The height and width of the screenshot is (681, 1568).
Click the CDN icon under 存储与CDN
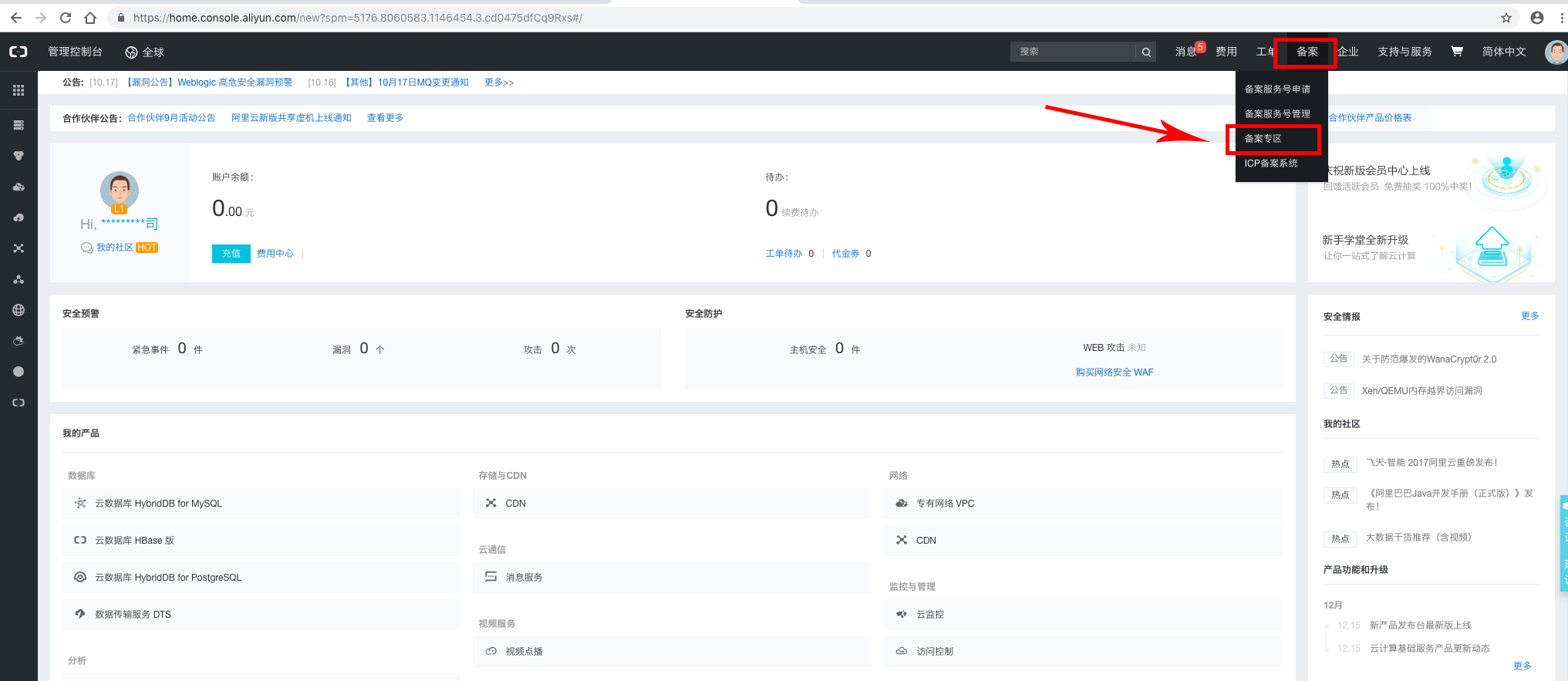(491, 503)
